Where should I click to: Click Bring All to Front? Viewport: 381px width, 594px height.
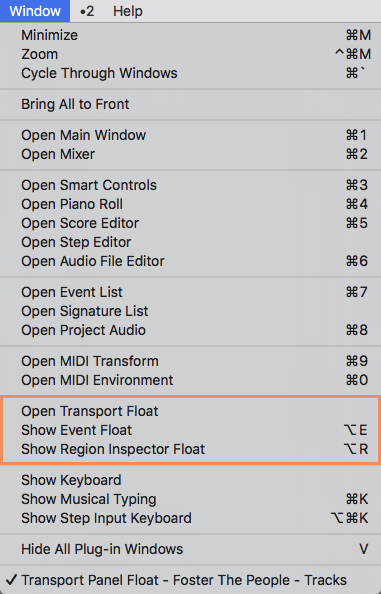click(x=190, y=104)
